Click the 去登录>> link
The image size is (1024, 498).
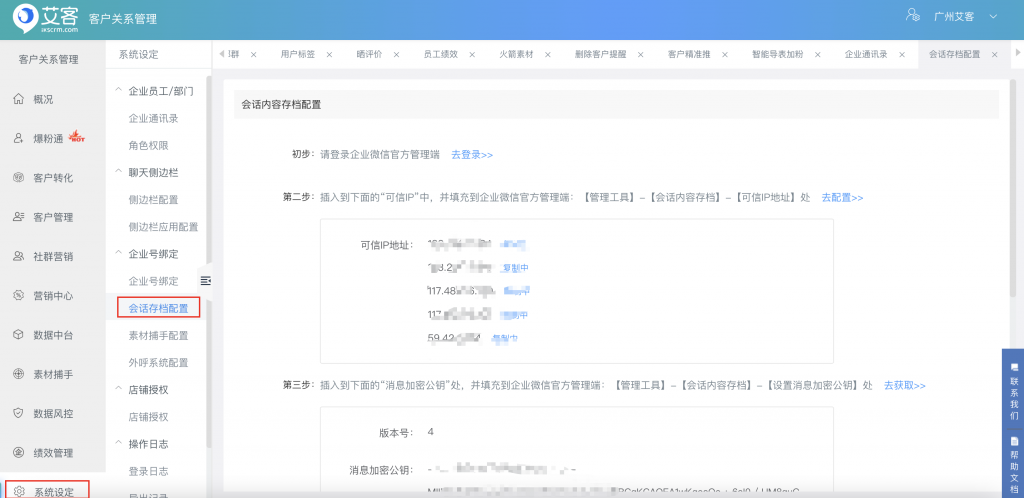coord(472,155)
